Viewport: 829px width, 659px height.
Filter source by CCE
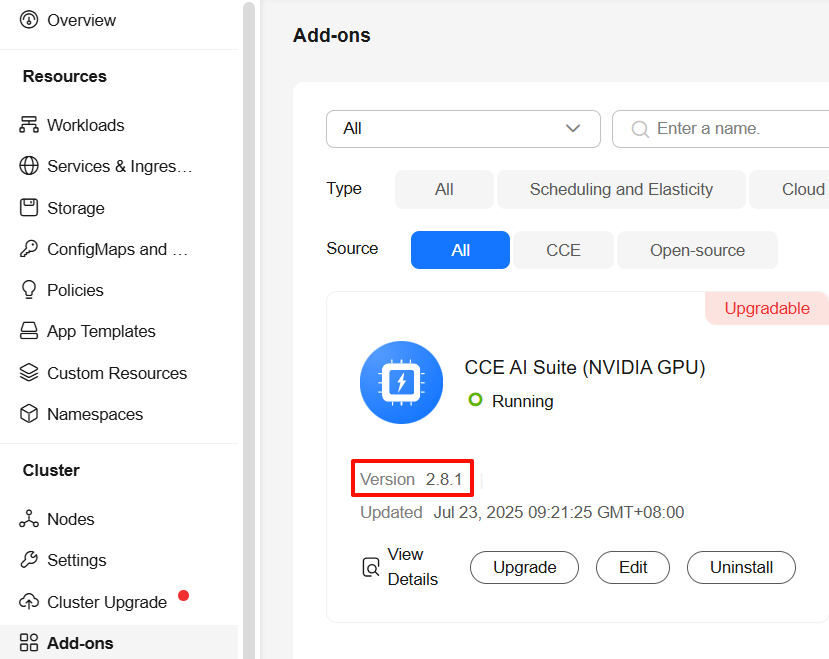point(563,250)
